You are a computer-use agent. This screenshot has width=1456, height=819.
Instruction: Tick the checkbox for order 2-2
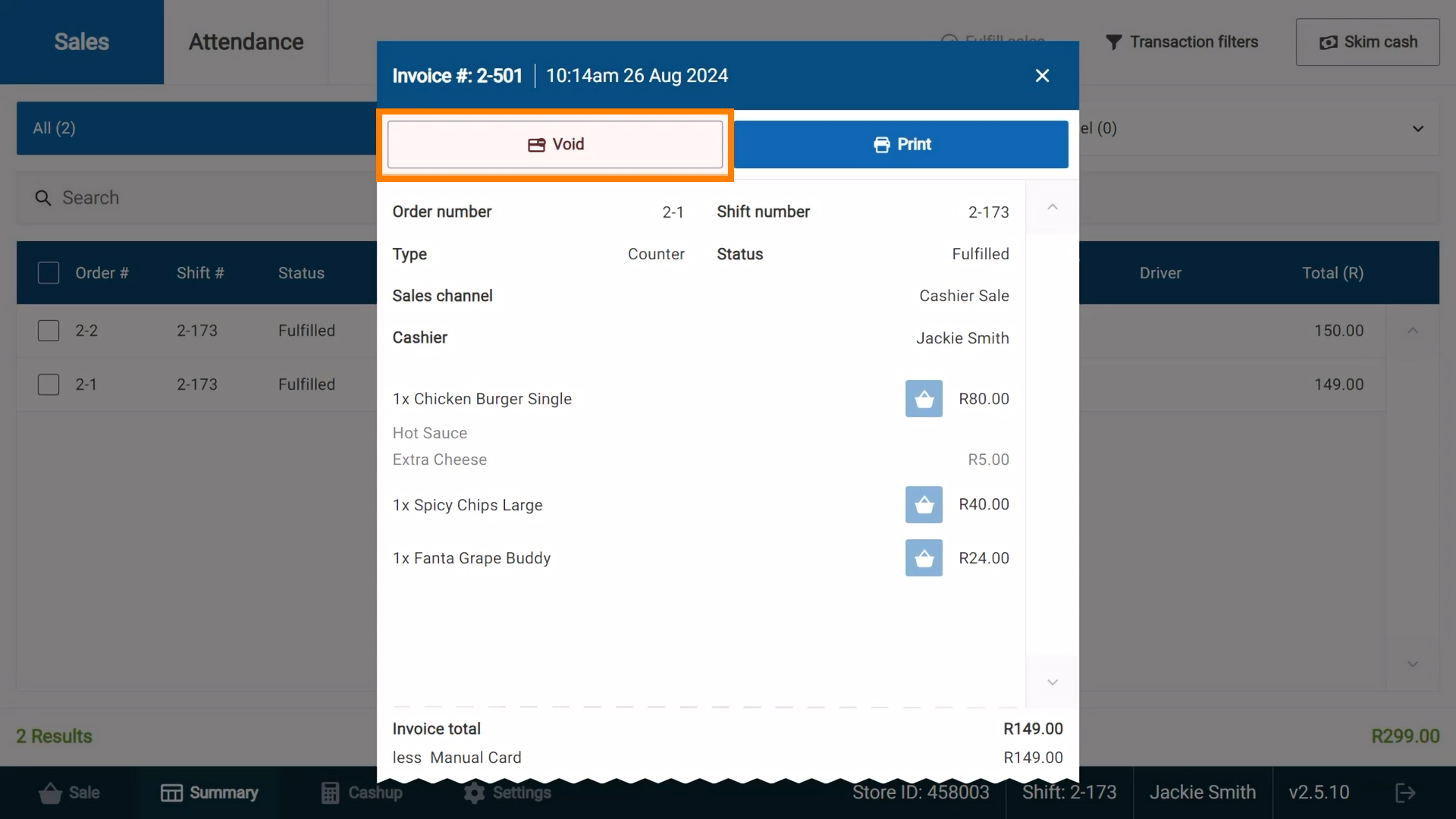pos(49,331)
